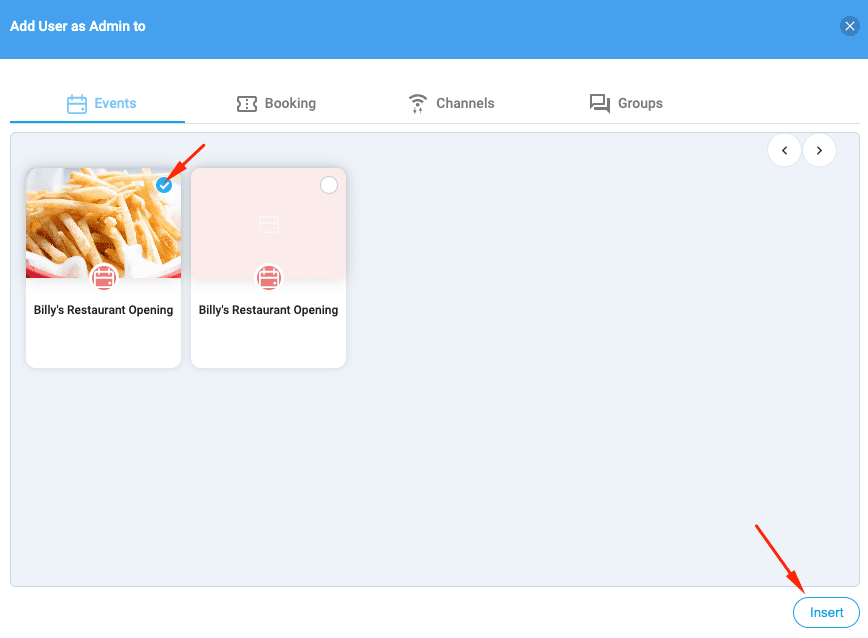The image size is (868, 638).
Task: Click the Booking ticket icon
Action: (x=247, y=103)
